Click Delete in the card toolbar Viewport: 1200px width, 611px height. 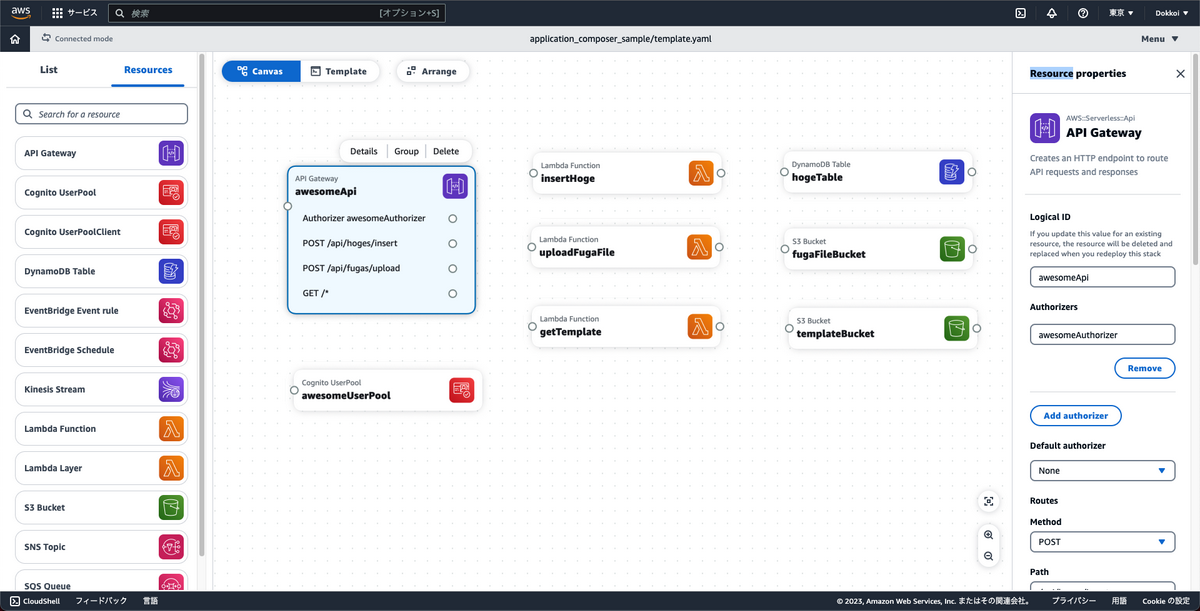446,151
